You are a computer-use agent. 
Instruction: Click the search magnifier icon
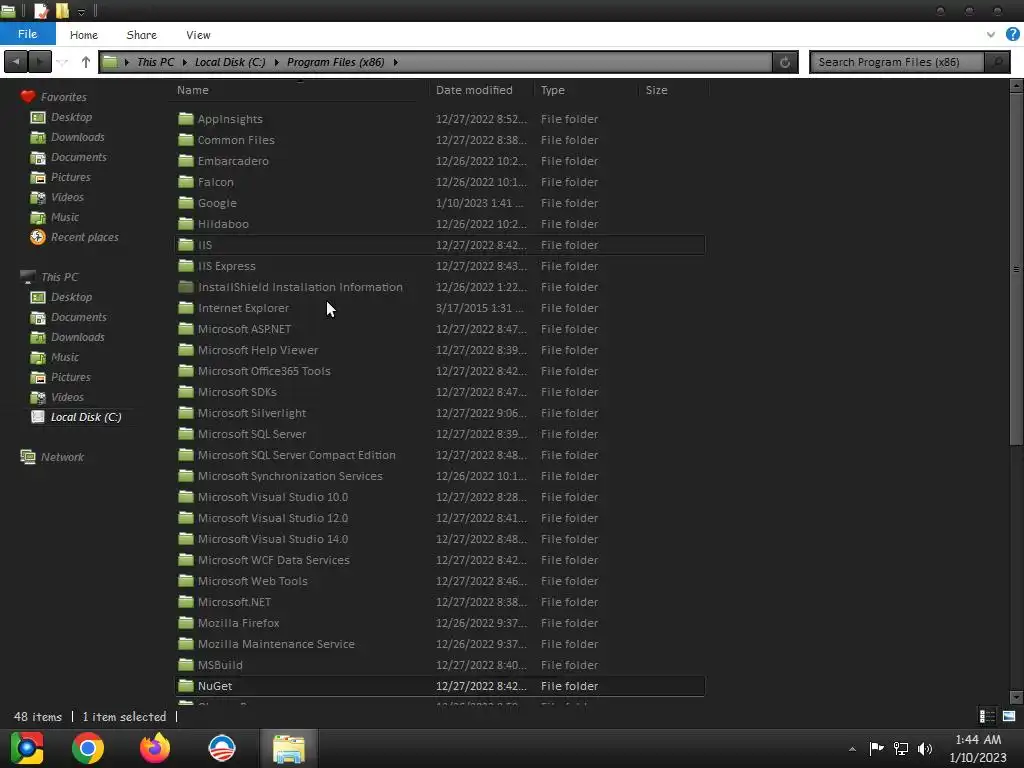point(997,62)
